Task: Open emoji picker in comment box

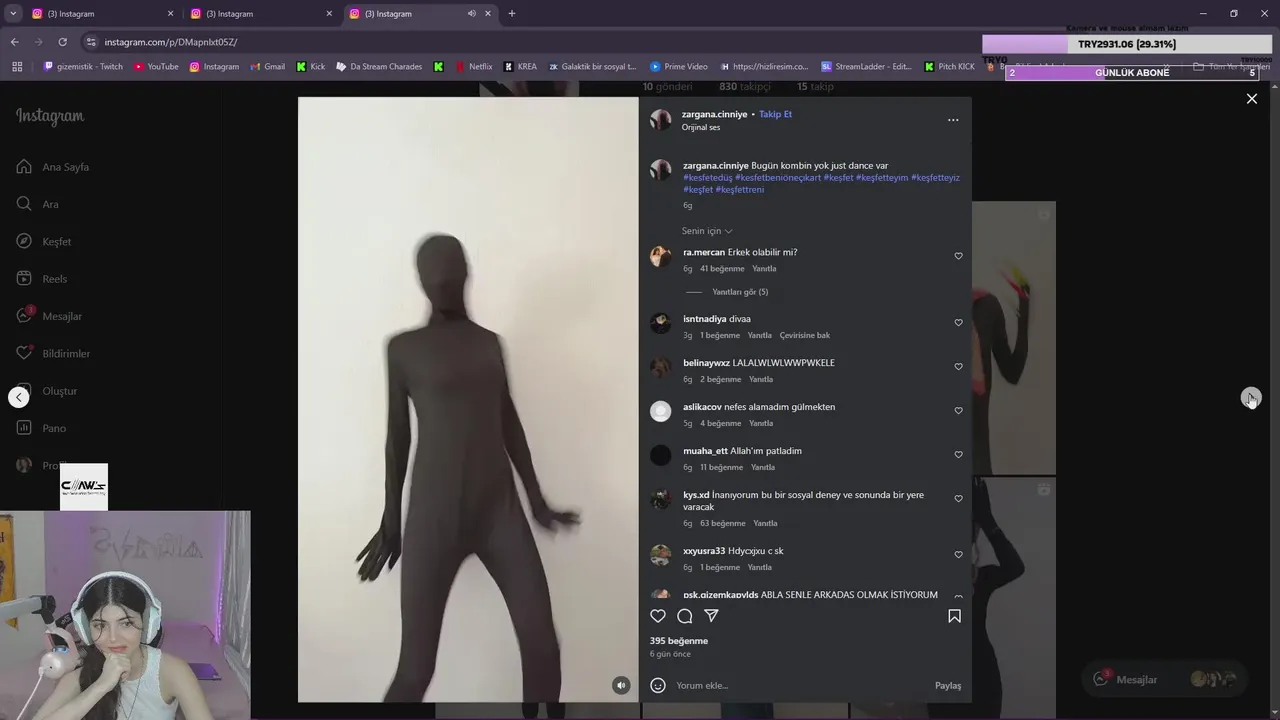Action: coord(658,685)
